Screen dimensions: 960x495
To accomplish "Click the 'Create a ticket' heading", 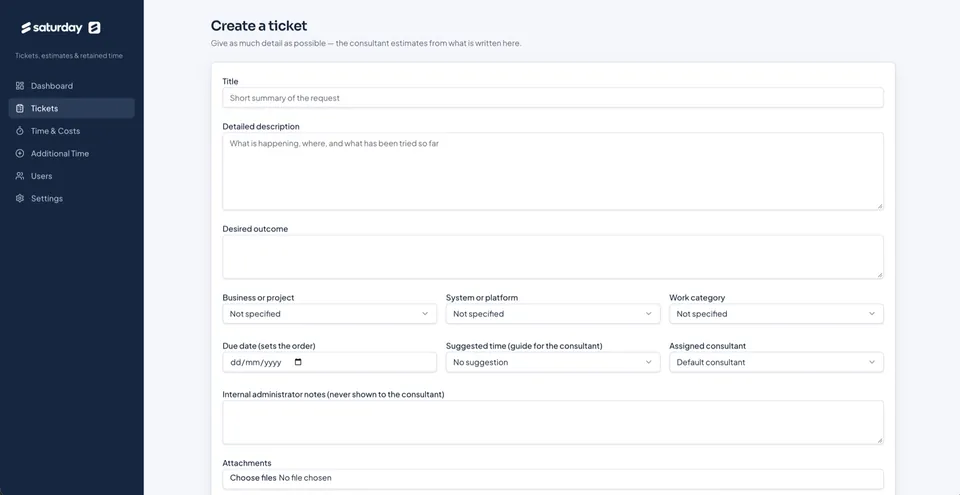I will tap(259, 26).
